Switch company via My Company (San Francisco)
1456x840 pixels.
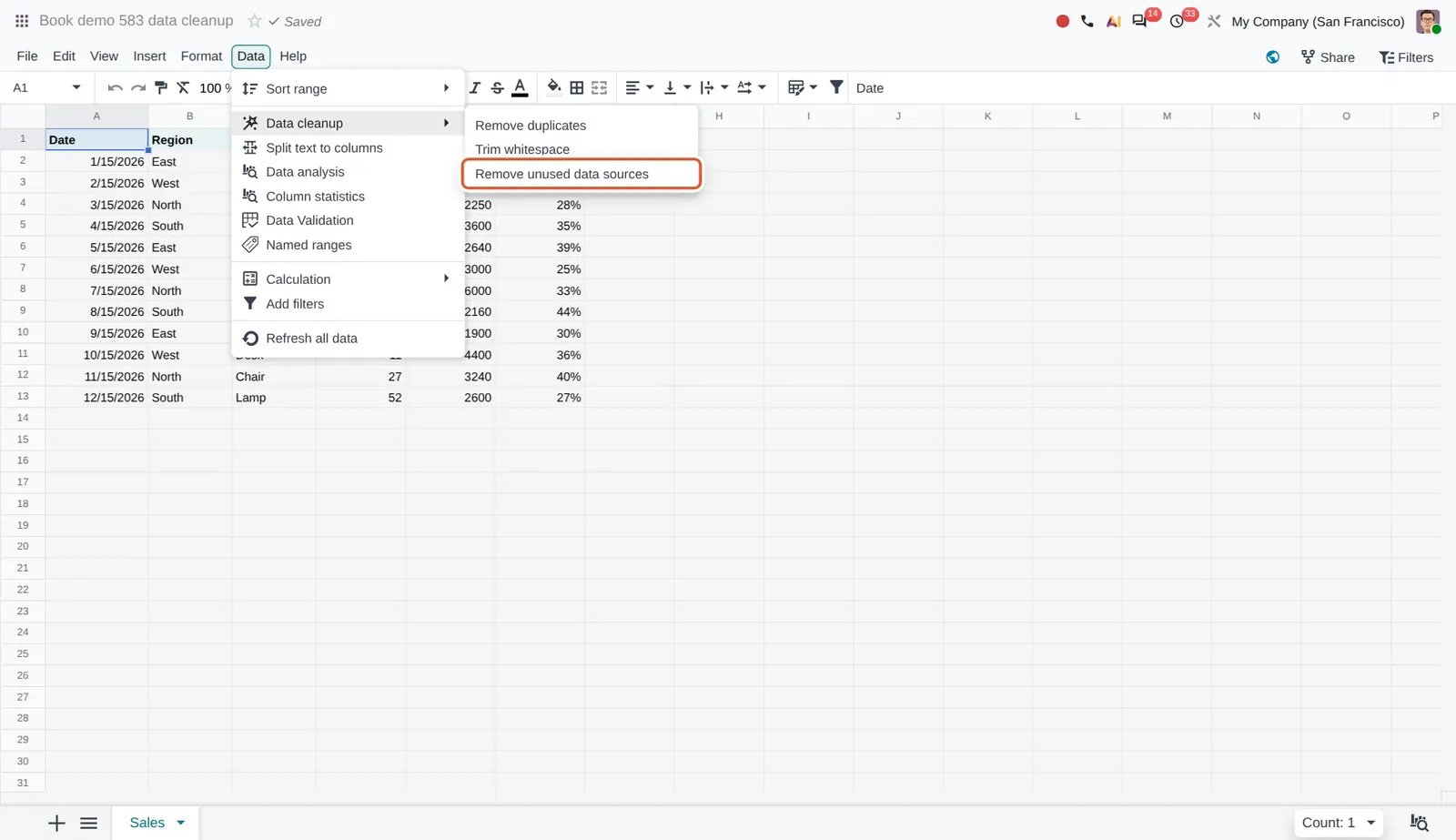(1318, 21)
